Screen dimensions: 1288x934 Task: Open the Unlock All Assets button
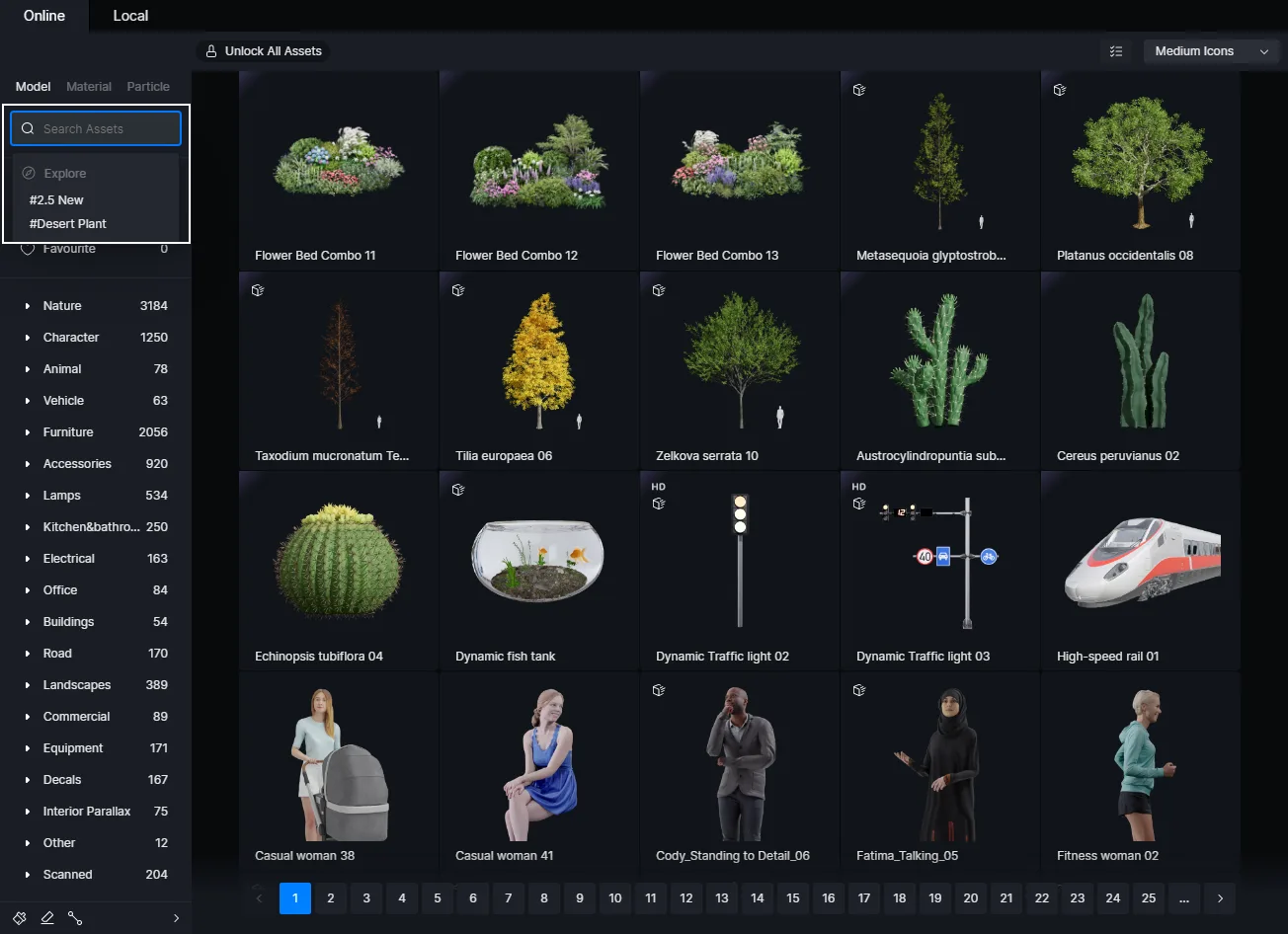(262, 50)
